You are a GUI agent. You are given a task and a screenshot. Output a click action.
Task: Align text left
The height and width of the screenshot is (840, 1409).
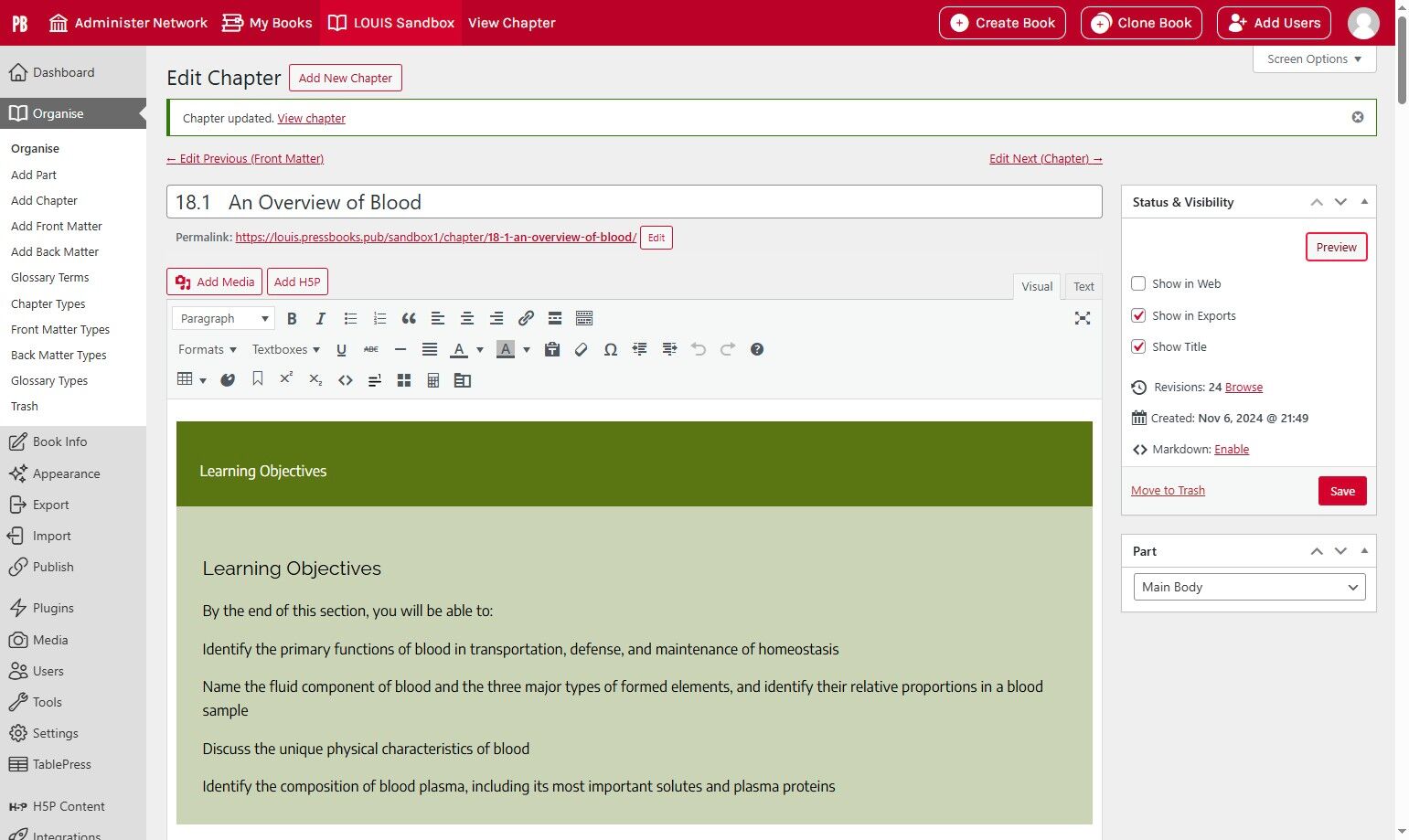[x=438, y=318]
